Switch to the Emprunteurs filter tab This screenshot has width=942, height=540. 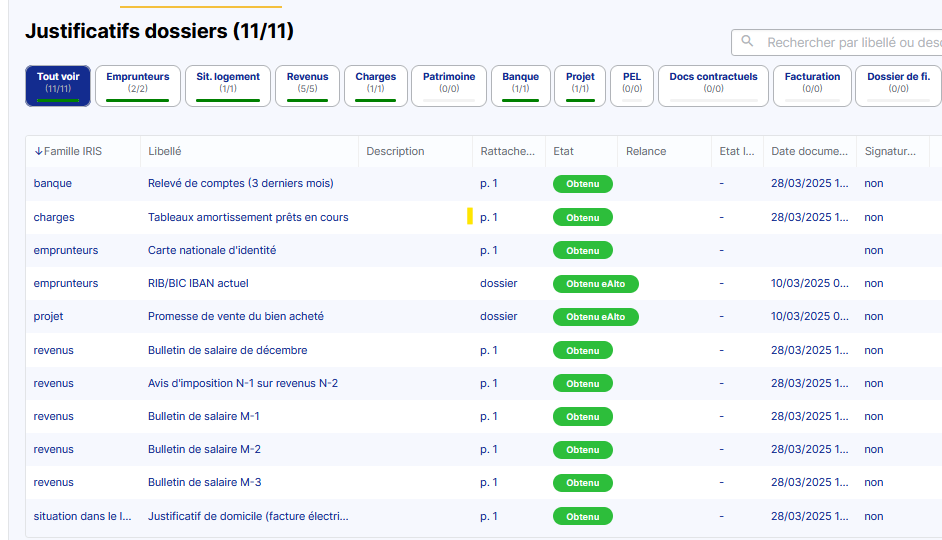[x=138, y=86]
